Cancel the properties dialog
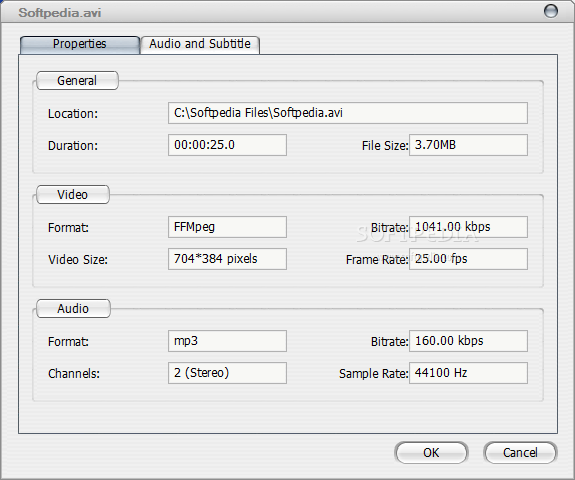575x480 pixels. (520, 452)
